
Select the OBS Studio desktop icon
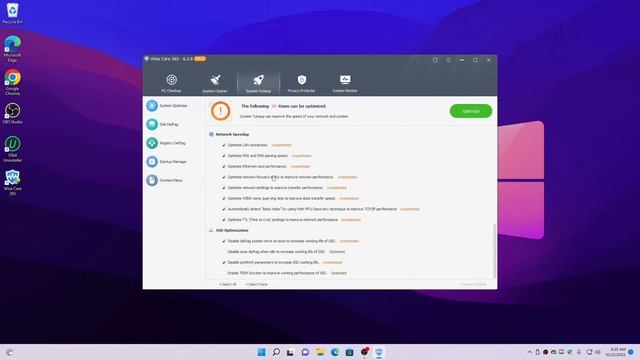click(x=12, y=113)
